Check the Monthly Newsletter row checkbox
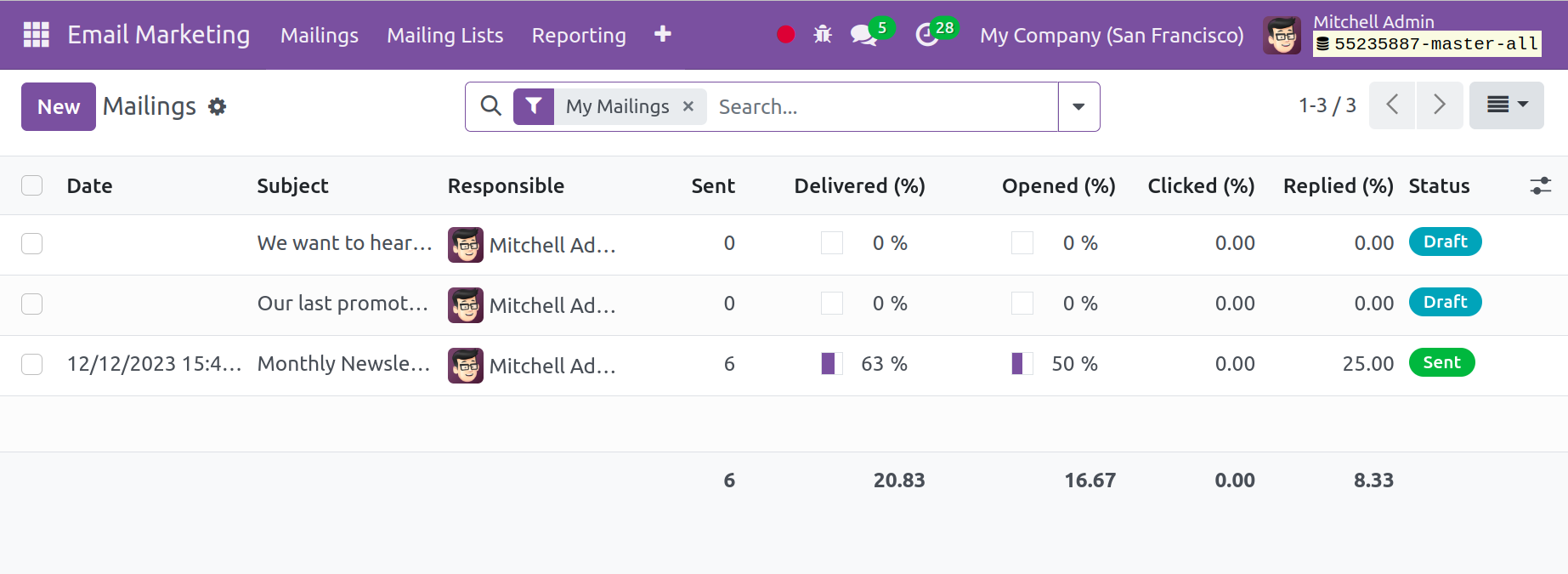1568x574 pixels. (32, 365)
